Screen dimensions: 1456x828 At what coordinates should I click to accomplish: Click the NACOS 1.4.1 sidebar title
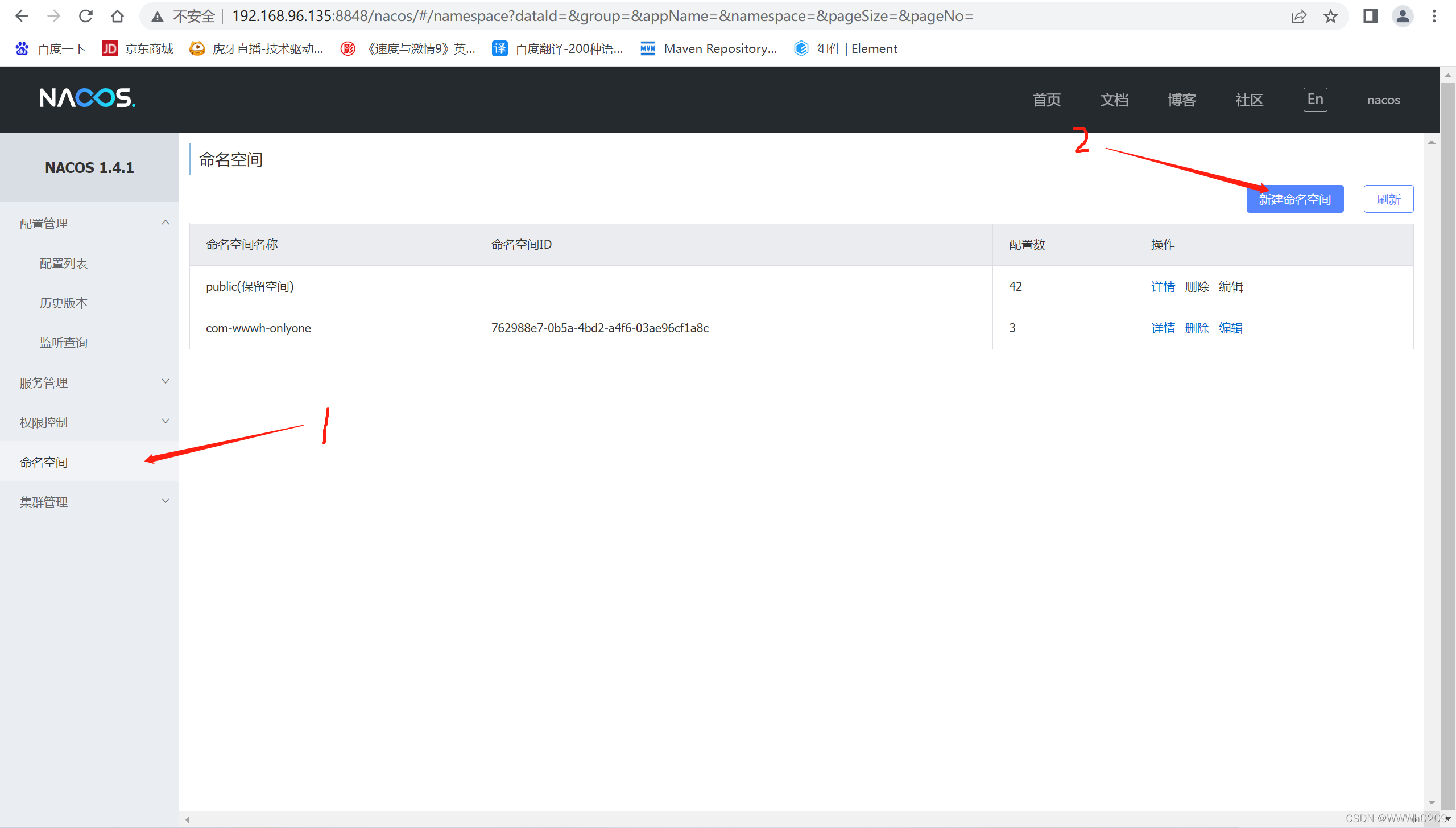tap(89, 168)
